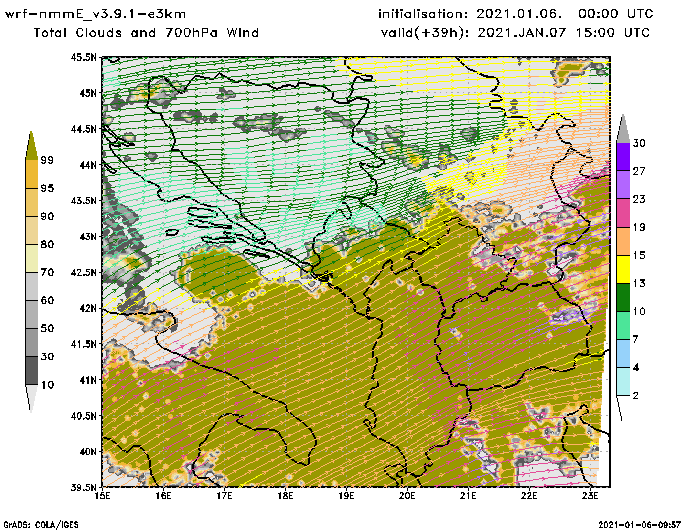Click the "40.5N" latitude label
The height and width of the screenshot is (530, 700).
83,416
